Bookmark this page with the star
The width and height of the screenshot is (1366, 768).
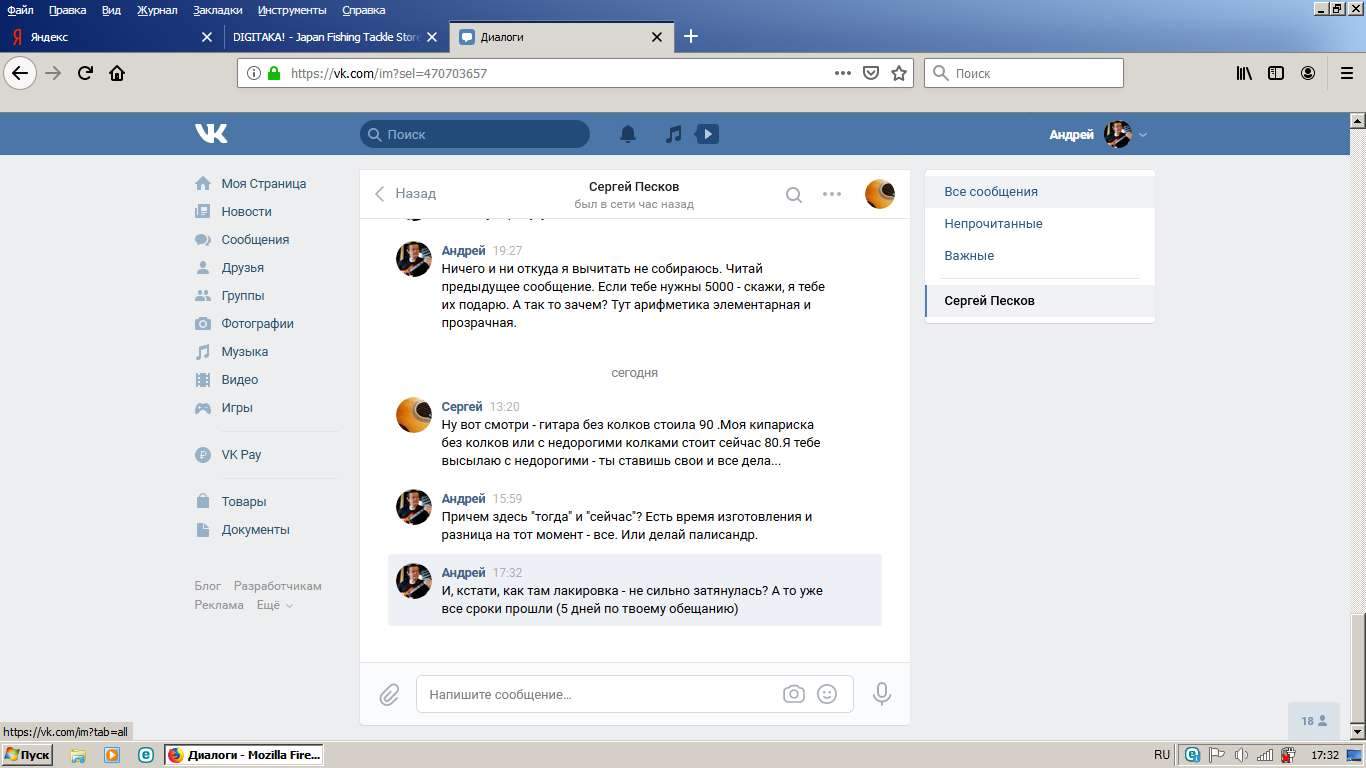899,73
